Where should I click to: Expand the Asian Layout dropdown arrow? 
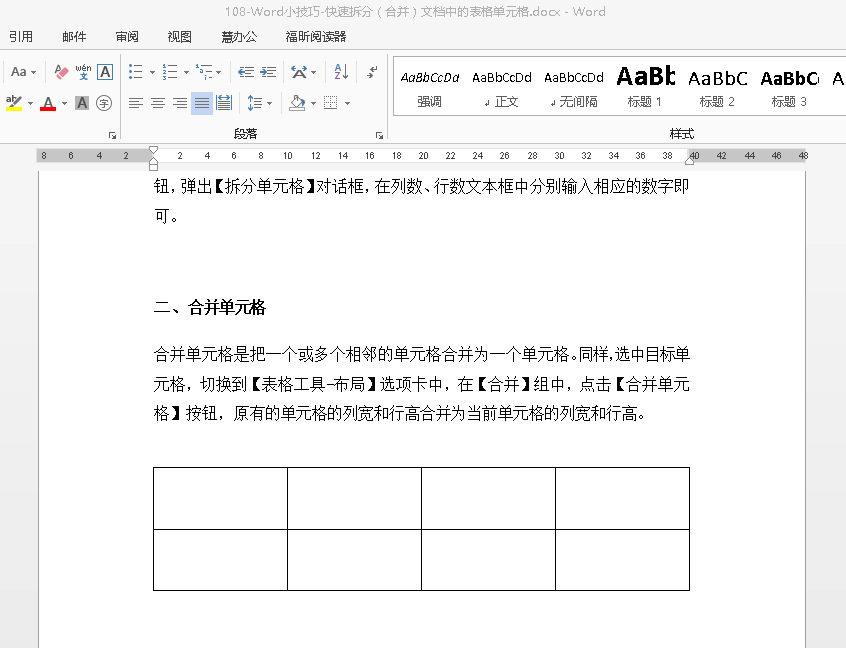tap(313, 72)
